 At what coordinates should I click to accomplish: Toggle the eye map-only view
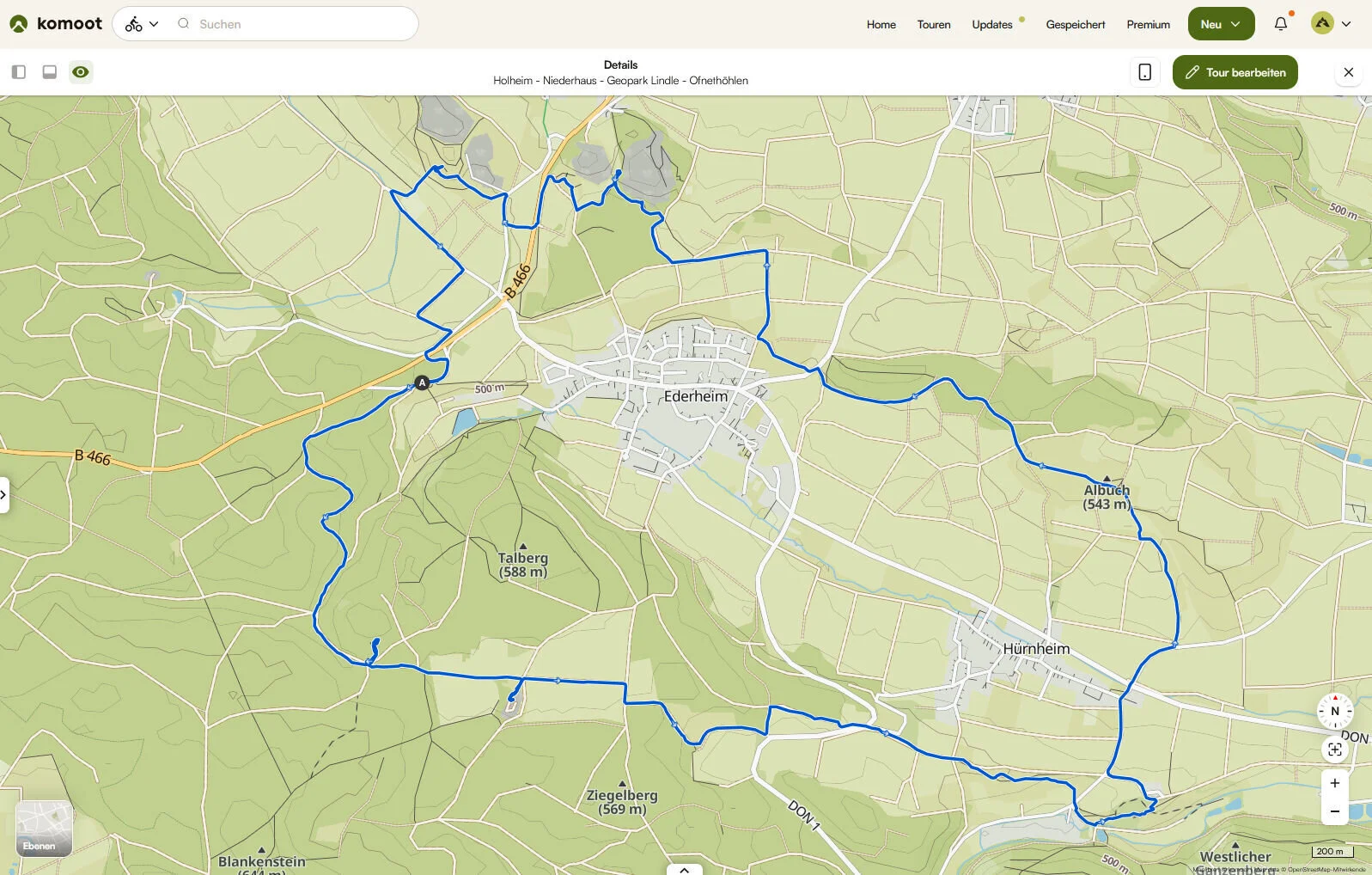81,72
